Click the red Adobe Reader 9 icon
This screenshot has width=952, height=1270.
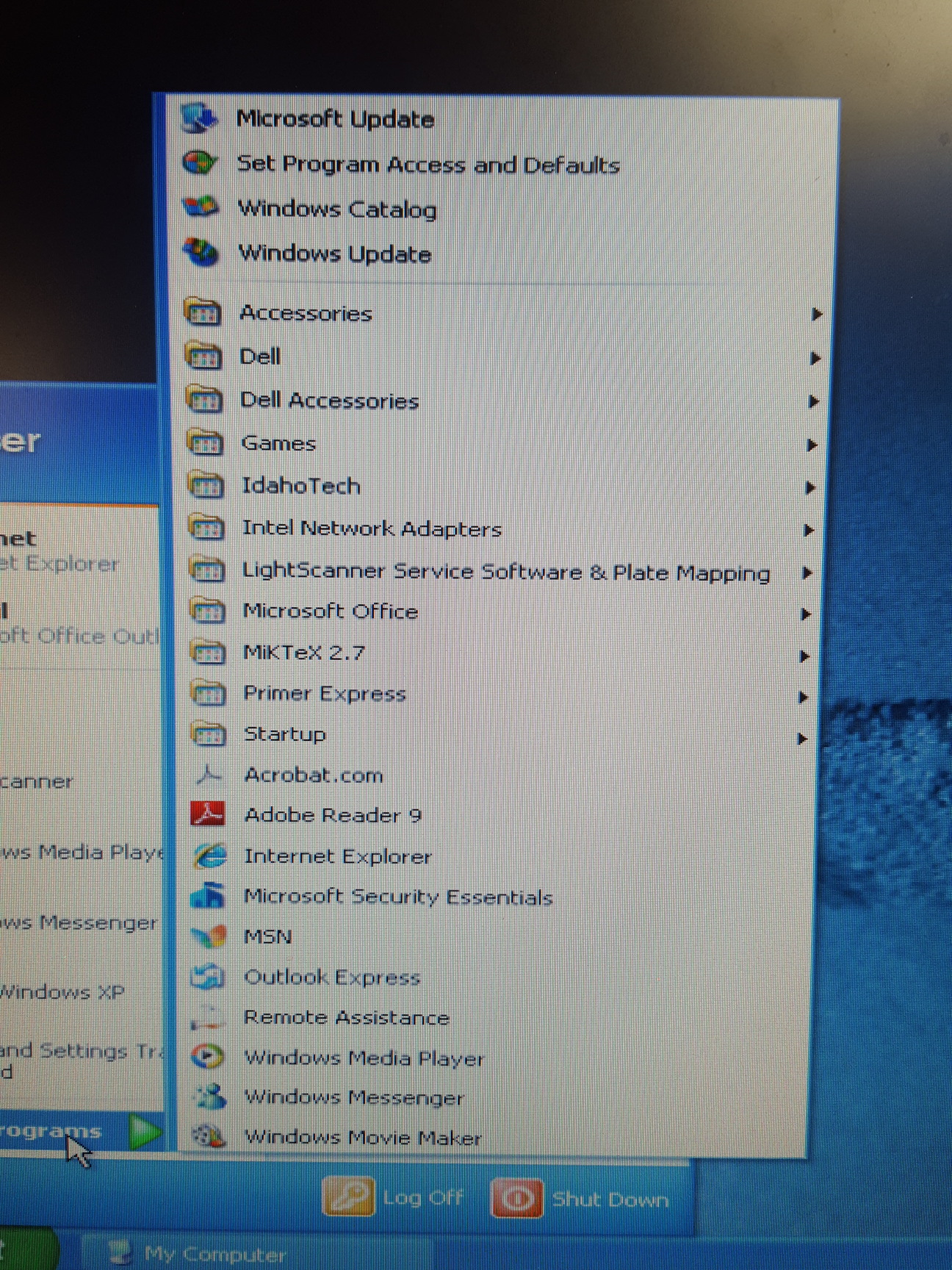pos(208,814)
